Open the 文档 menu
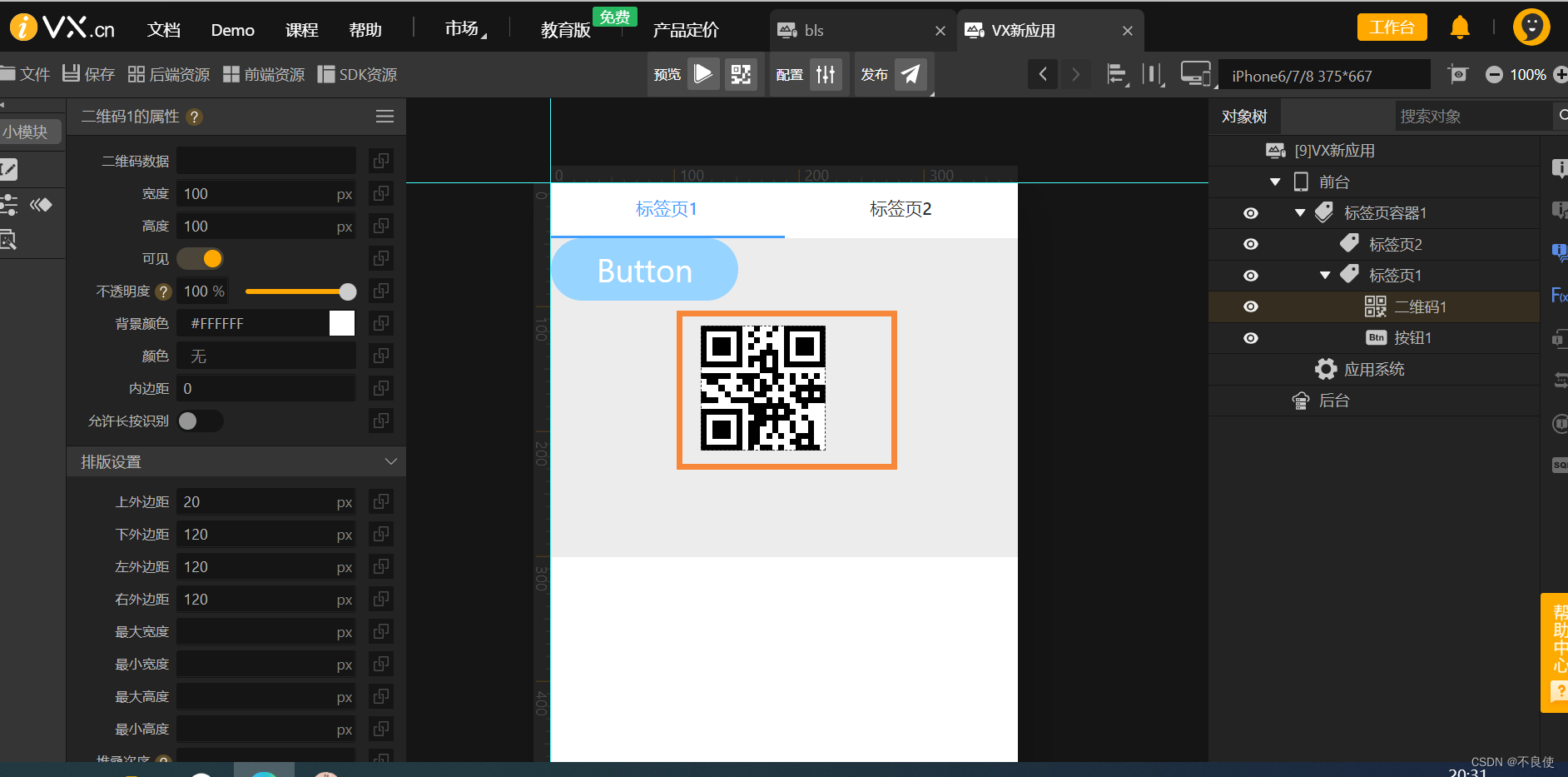 click(x=164, y=30)
